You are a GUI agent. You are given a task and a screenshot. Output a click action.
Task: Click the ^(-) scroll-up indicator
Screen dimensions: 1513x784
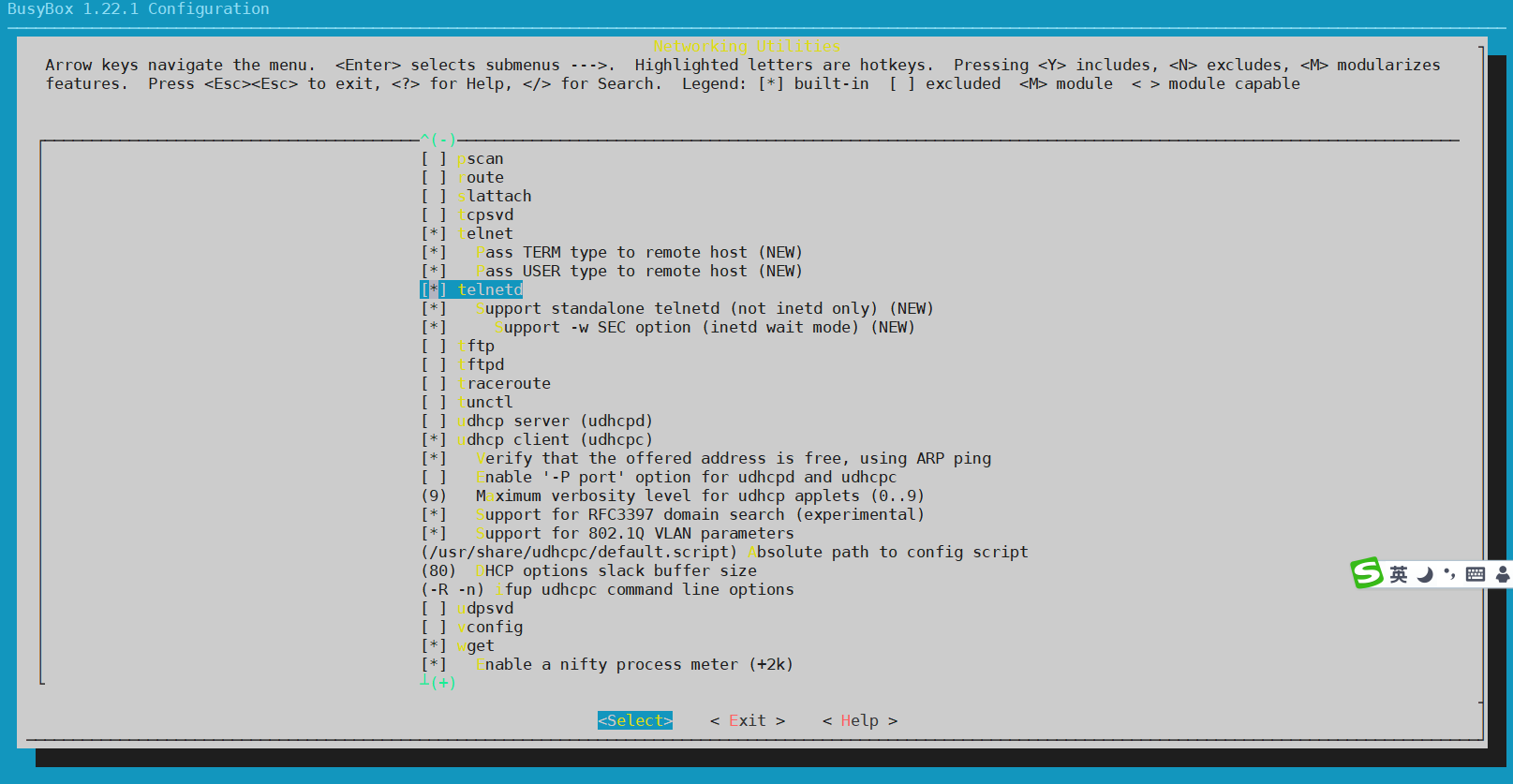pos(438,140)
